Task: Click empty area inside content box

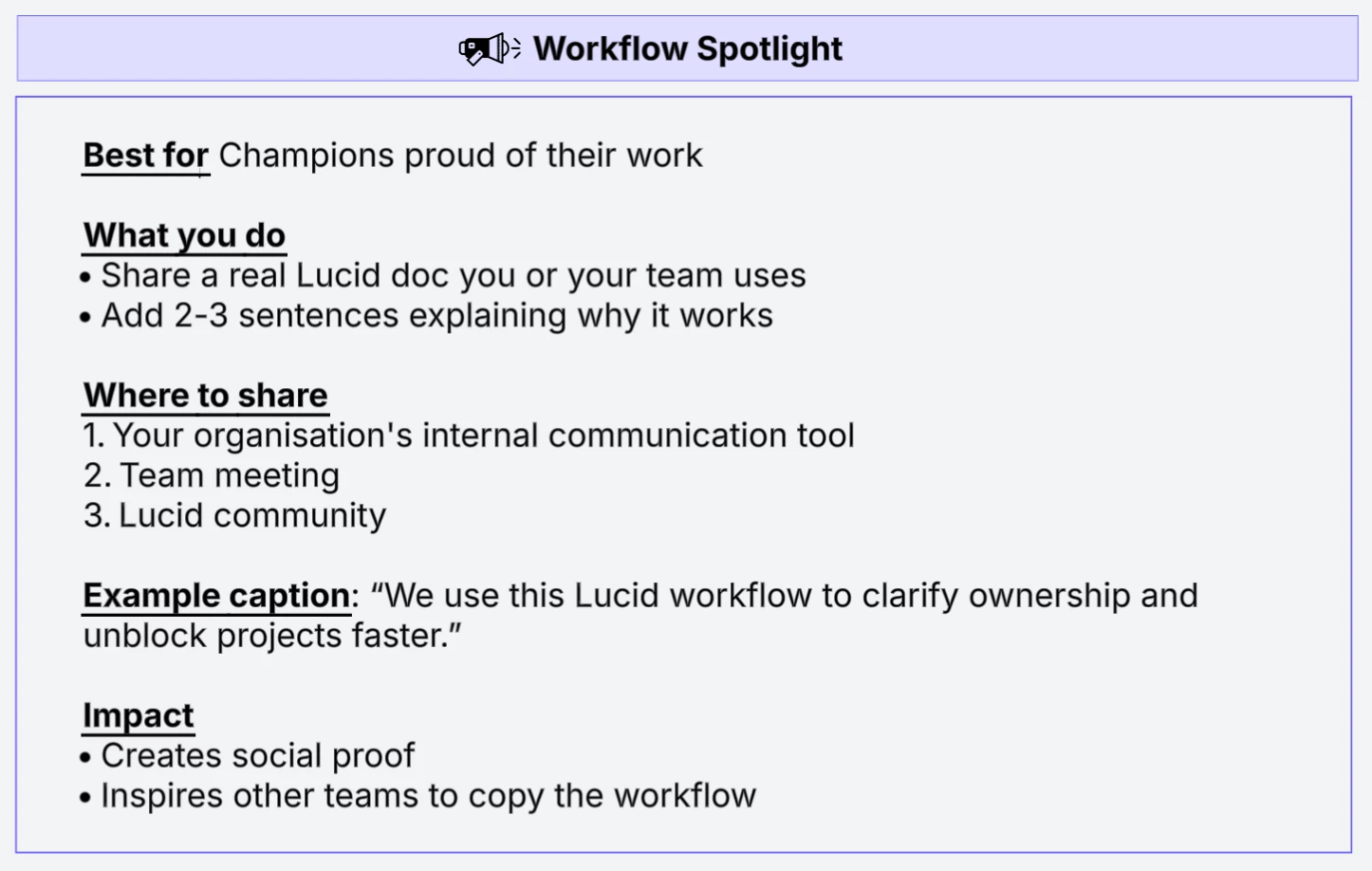Action: 1044,380
